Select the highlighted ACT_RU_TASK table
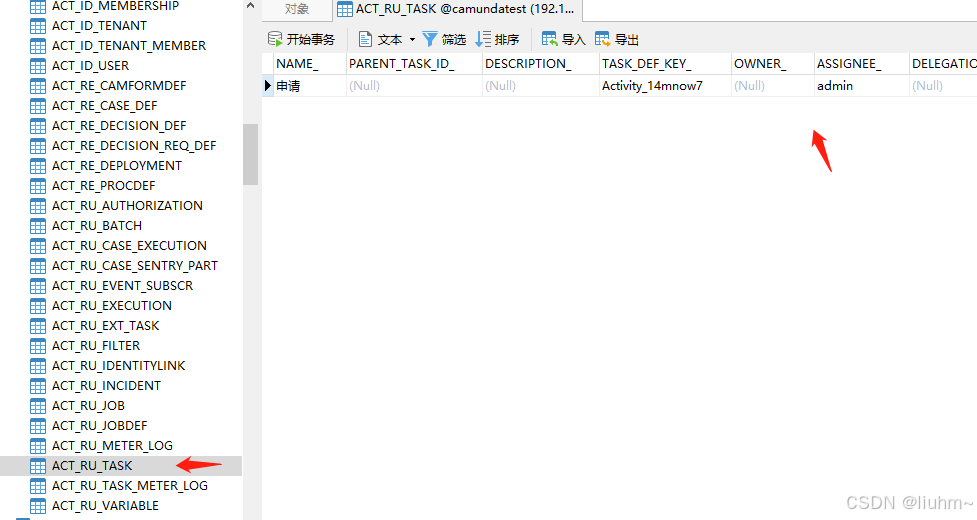The image size is (977, 520). 121,466
